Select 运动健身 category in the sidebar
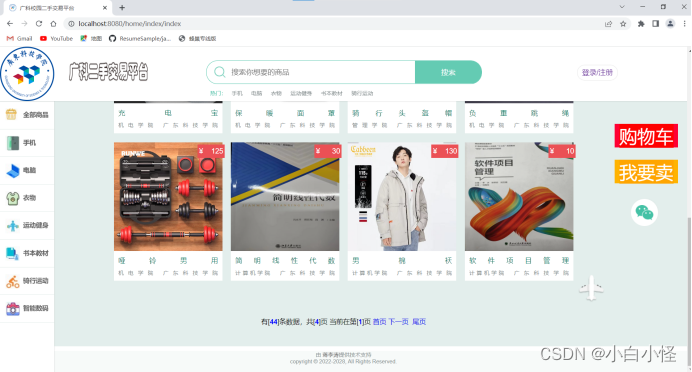Viewport: 692px width, 372px height. point(35,225)
